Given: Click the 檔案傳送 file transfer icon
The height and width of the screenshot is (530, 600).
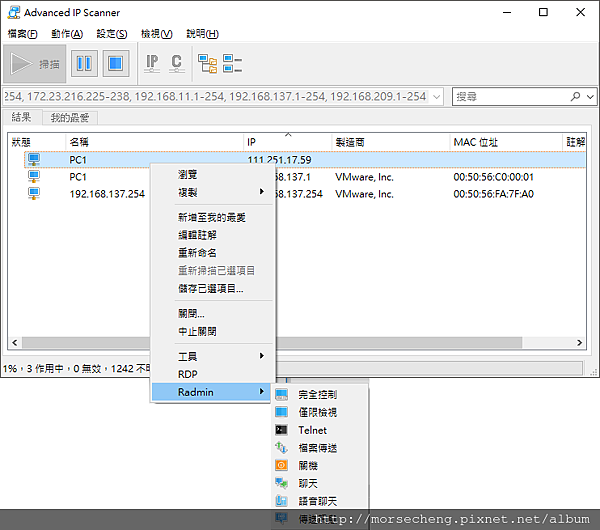Looking at the screenshot, I should (281, 447).
